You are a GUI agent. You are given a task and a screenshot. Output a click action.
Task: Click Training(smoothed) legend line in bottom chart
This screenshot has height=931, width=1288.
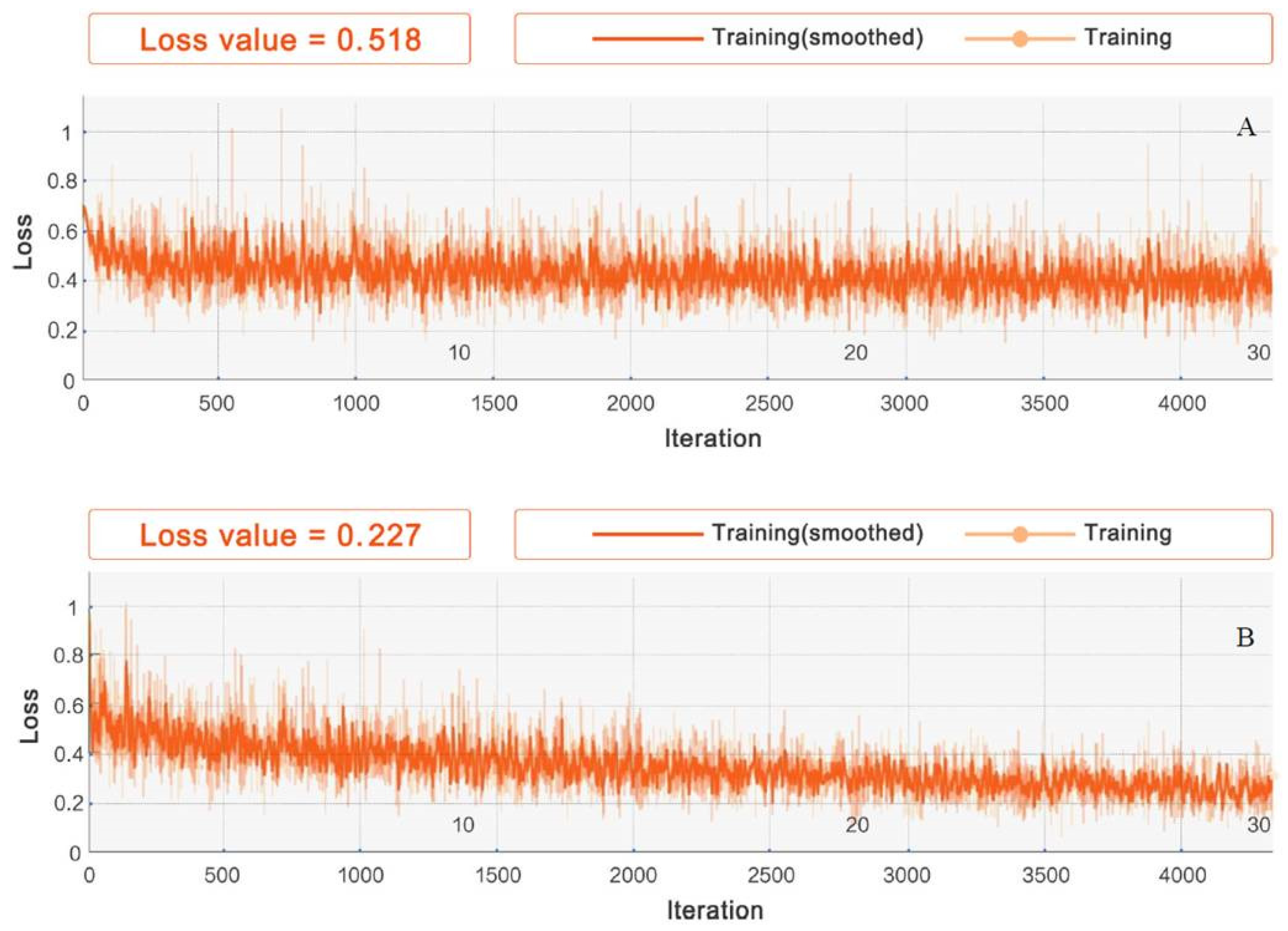[647, 534]
